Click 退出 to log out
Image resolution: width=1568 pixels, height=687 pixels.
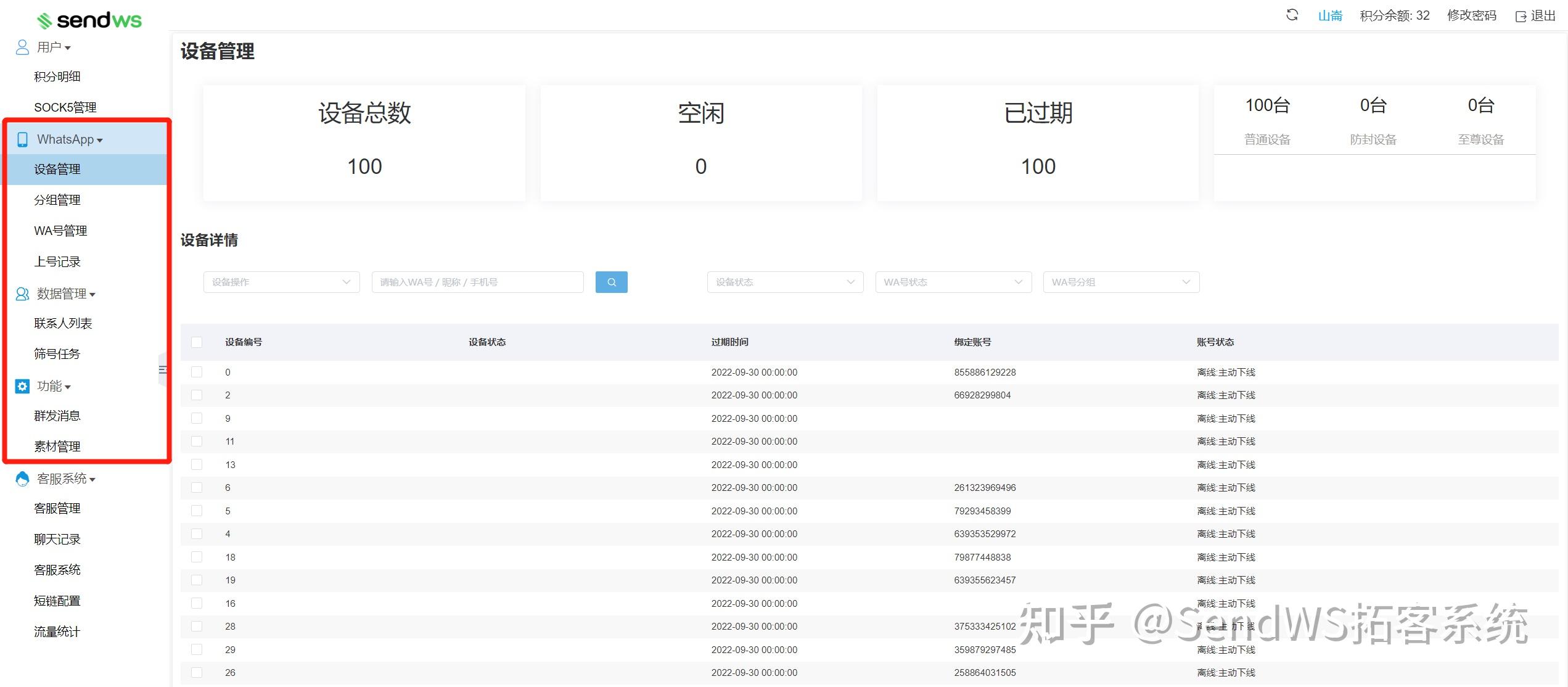point(1536,15)
